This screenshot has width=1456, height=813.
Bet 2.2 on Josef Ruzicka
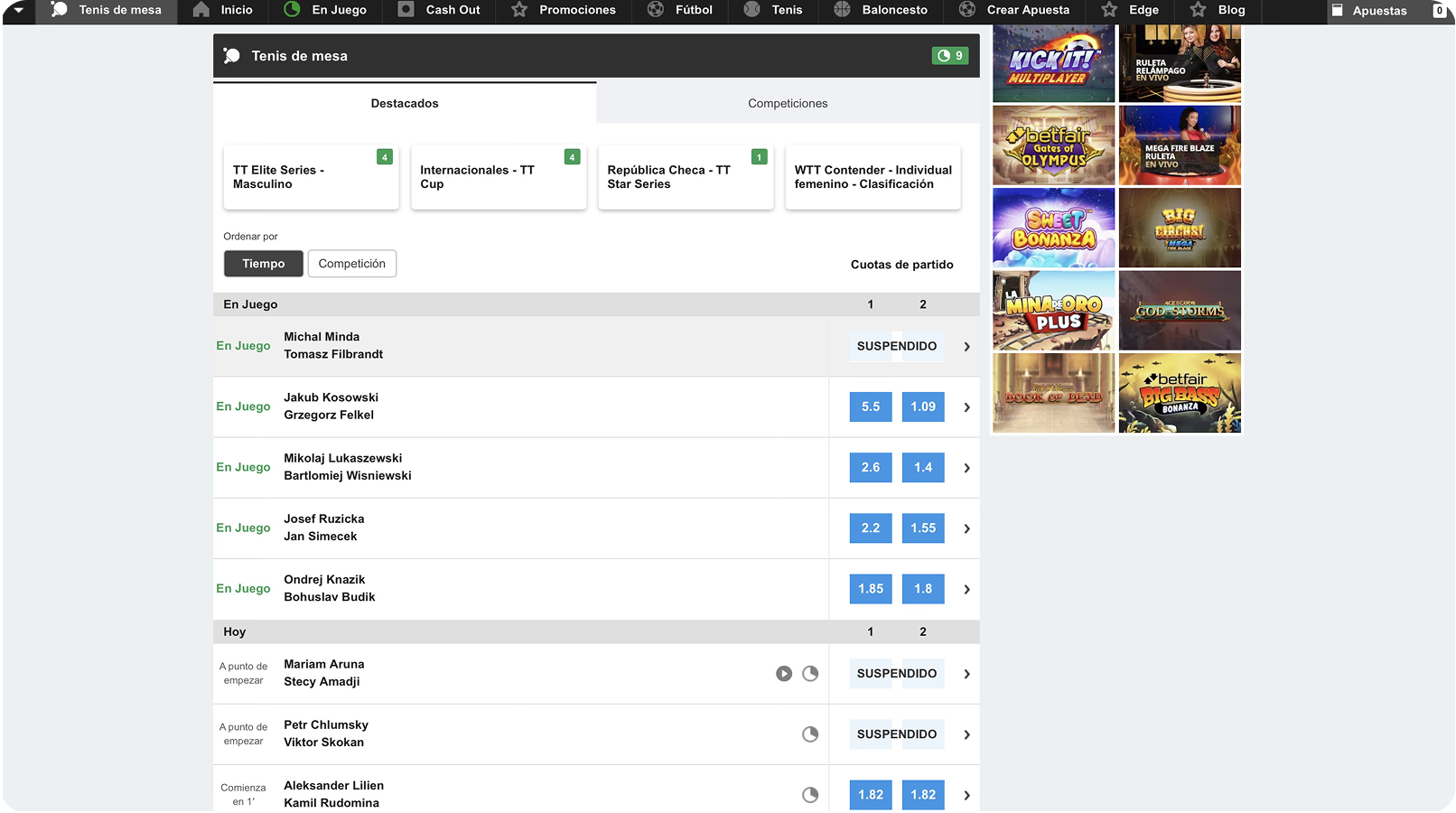coord(871,528)
